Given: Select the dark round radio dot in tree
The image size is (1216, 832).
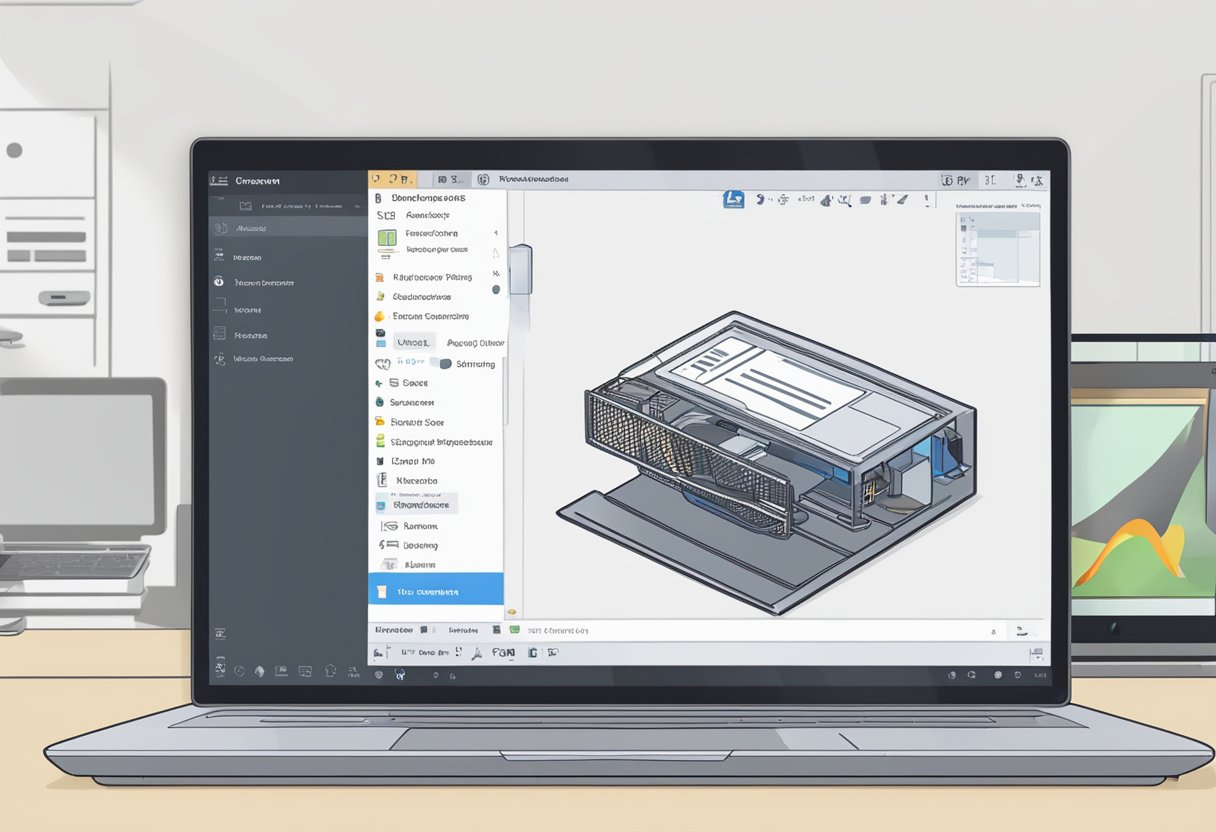Looking at the screenshot, I should click(496, 290).
